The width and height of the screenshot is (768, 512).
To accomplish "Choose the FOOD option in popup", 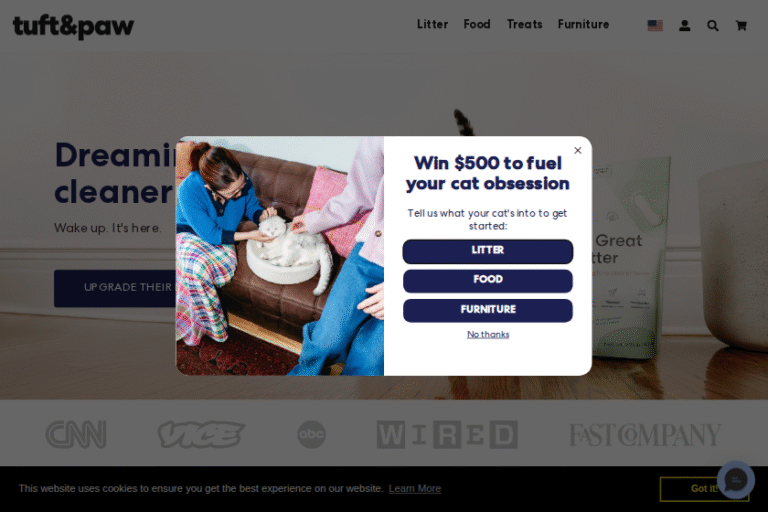I will pyautogui.click(x=488, y=281).
